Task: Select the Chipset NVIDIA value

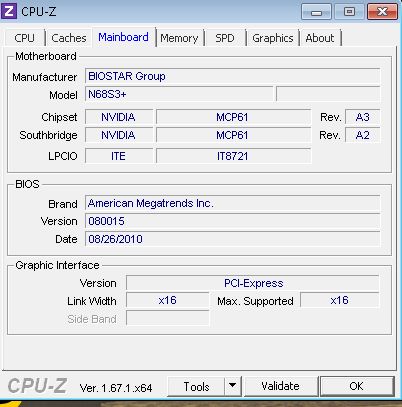Action: [x=119, y=117]
